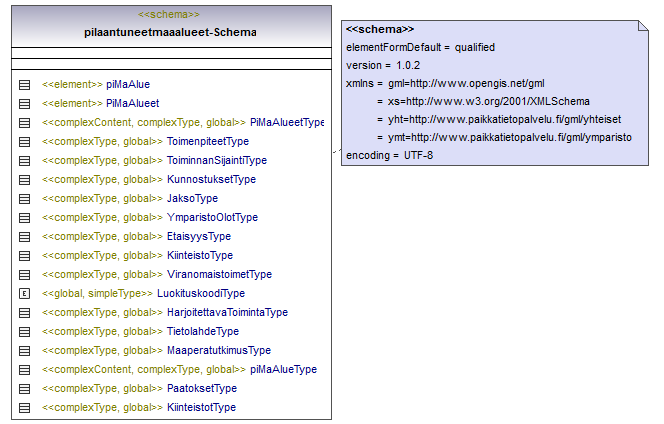Screen dimensions: 664x424
Task: Select the ToiminnanSijaintiType entry
Action: [217, 160]
